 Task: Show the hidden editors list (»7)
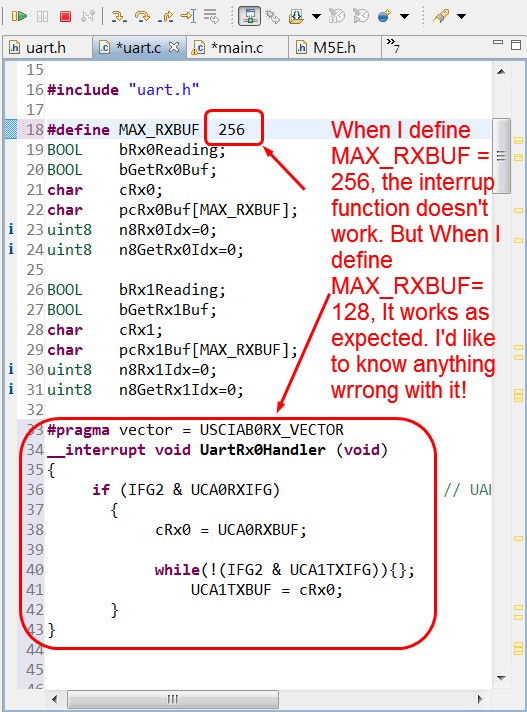point(393,46)
